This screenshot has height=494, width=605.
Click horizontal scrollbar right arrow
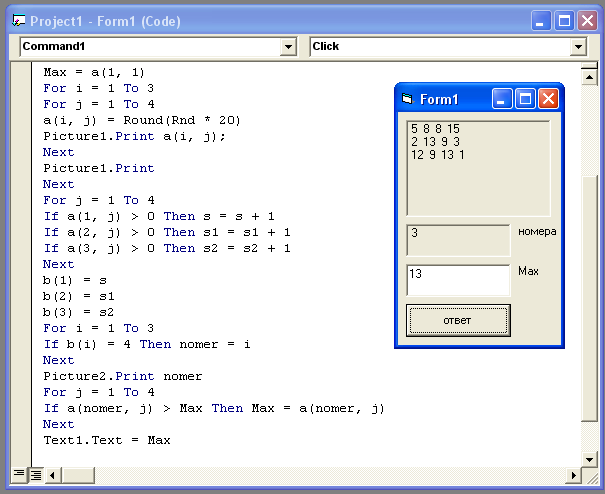[574, 475]
